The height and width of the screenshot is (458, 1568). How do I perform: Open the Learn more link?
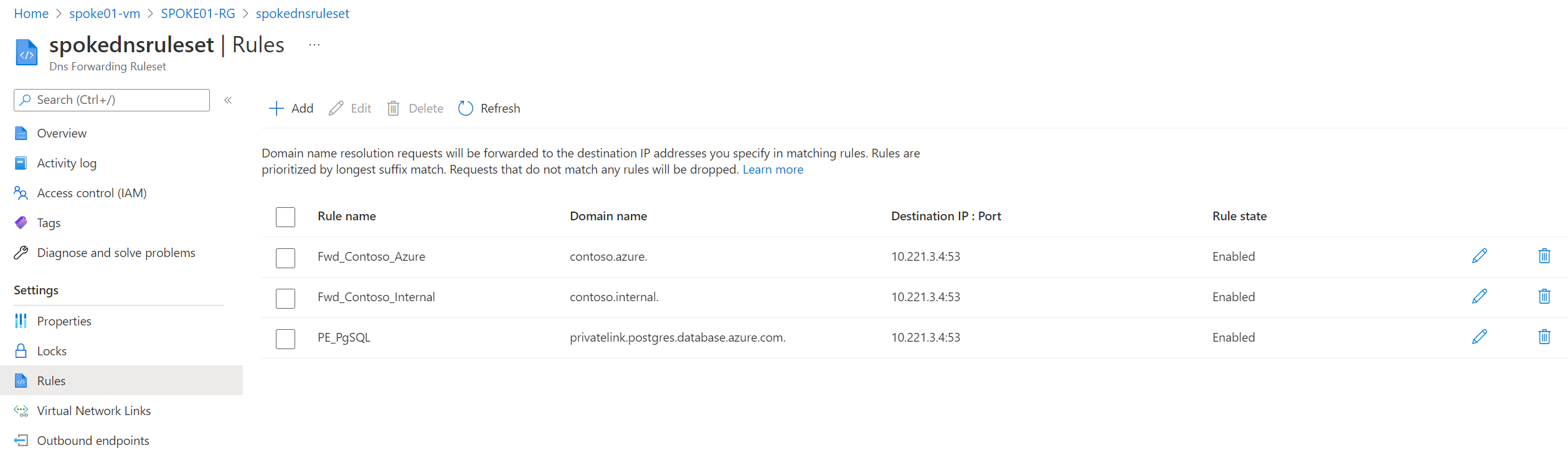click(773, 169)
